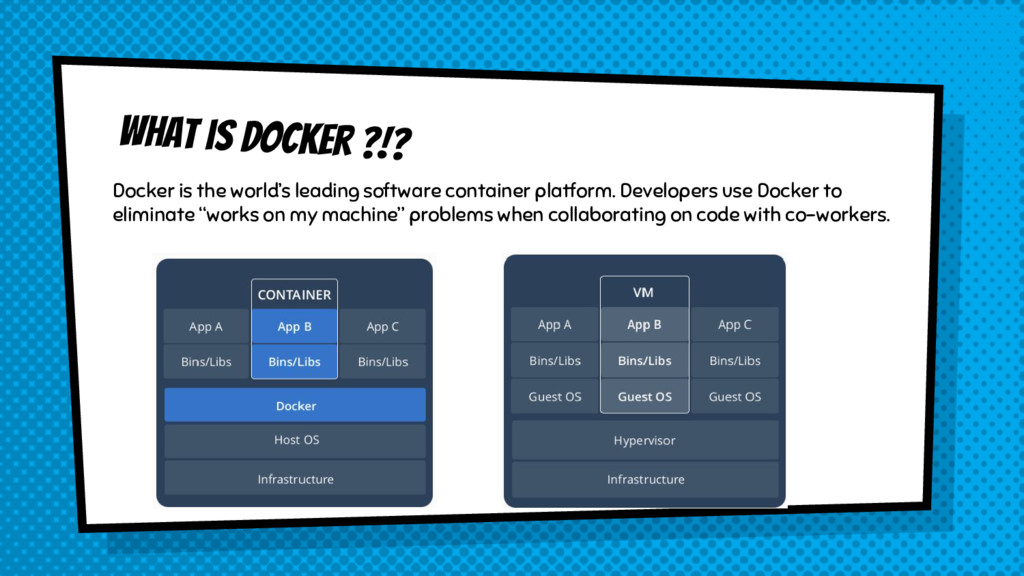1024x576 pixels.
Task: Select the Guest OS box under VM App C
Action: click(x=735, y=396)
